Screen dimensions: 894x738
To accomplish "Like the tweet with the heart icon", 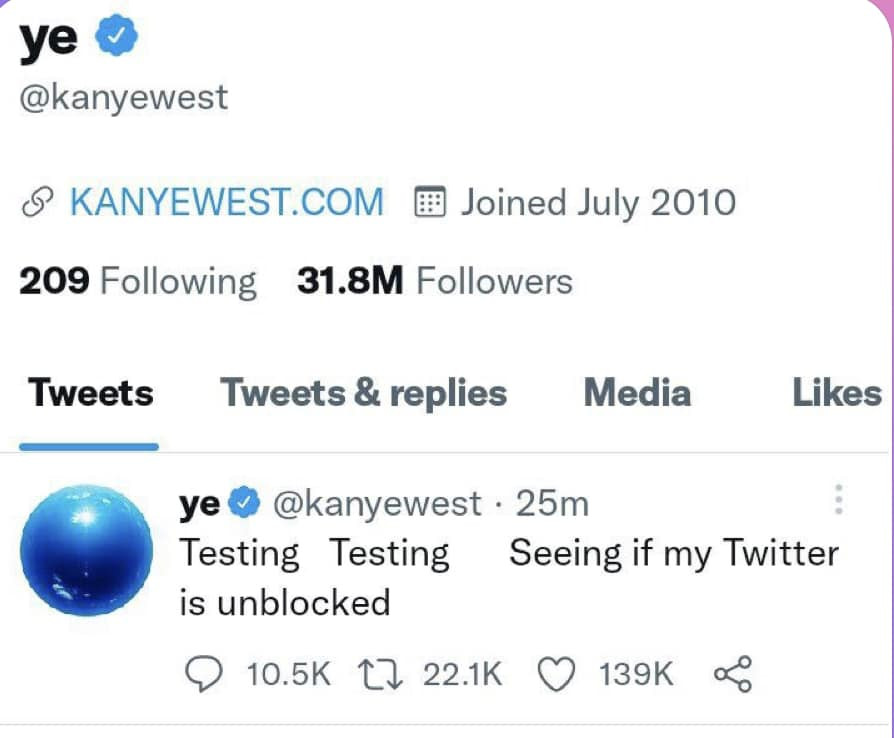I will 555,675.
